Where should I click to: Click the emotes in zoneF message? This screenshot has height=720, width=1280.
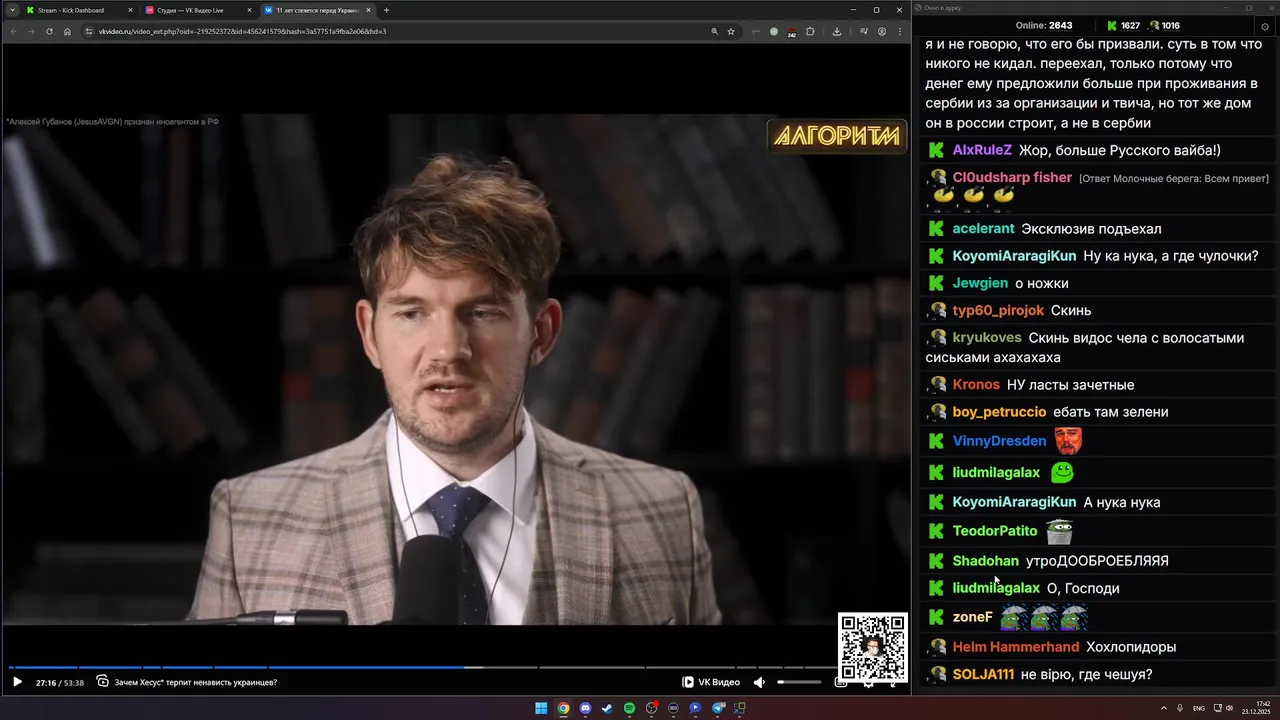[1044, 618]
